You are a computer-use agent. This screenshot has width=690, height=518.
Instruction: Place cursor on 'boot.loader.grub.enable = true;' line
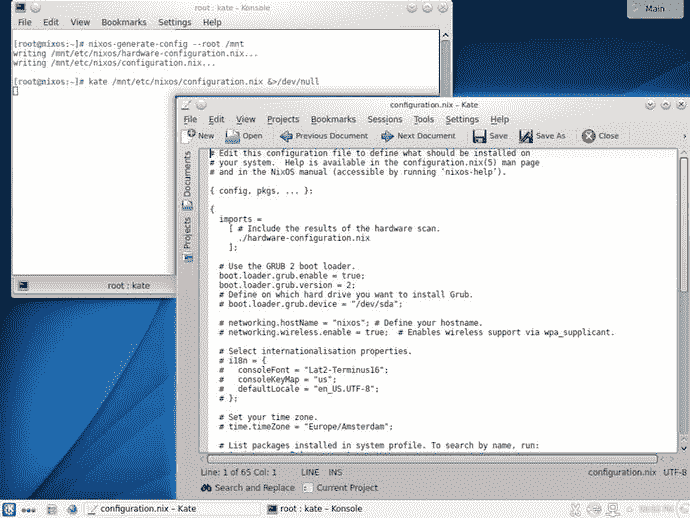click(x=292, y=276)
